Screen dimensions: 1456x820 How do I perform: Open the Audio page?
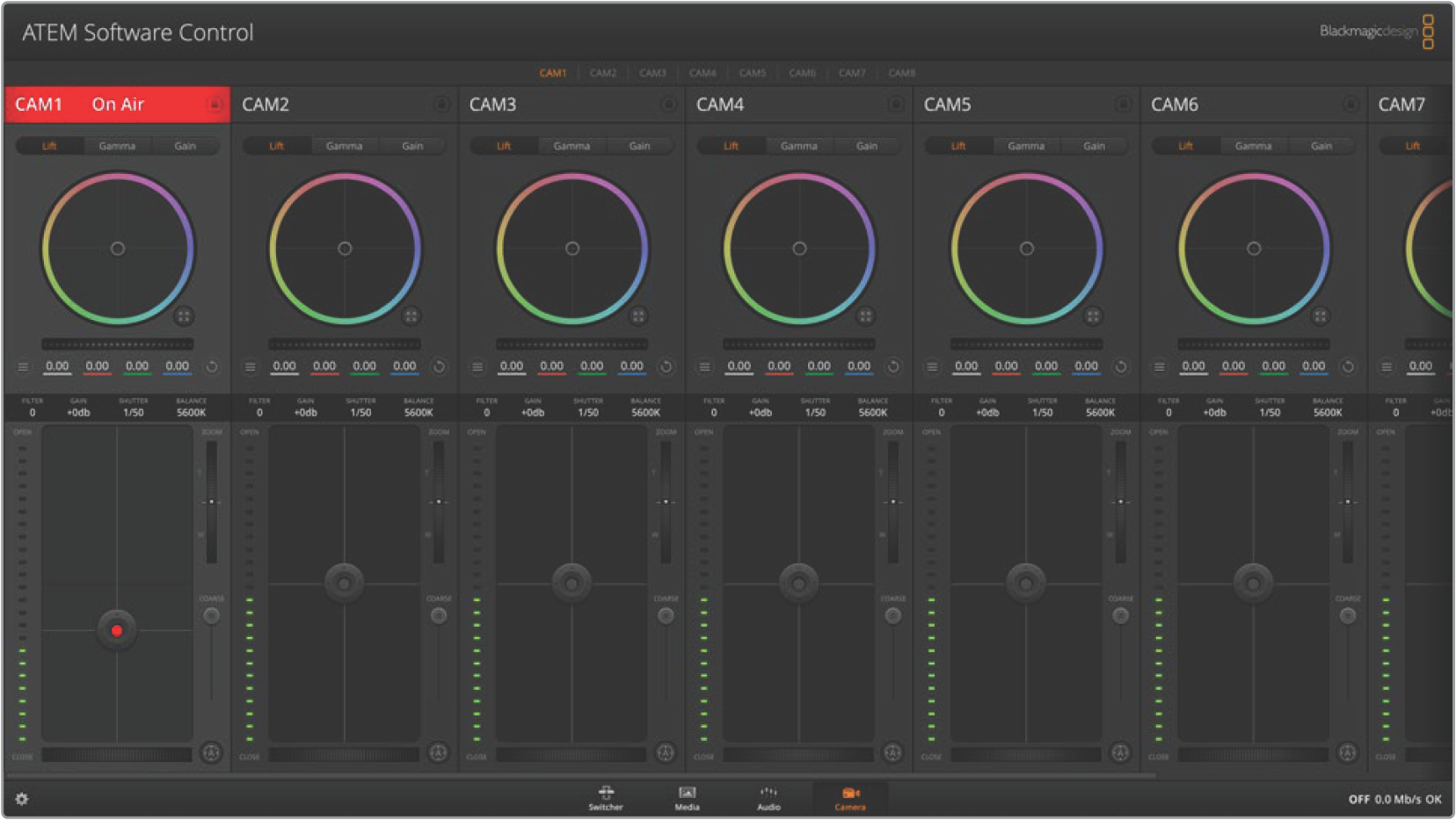click(x=768, y=798)
